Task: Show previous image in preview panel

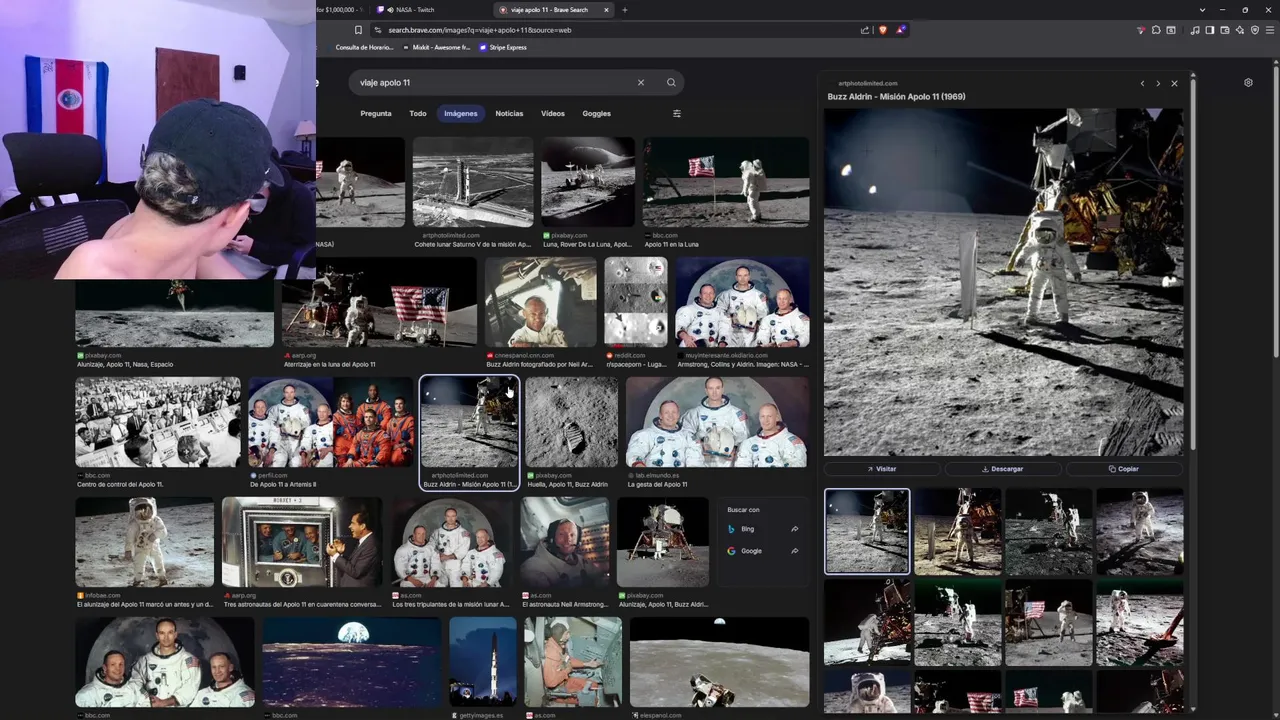Action: point(1142,83)
